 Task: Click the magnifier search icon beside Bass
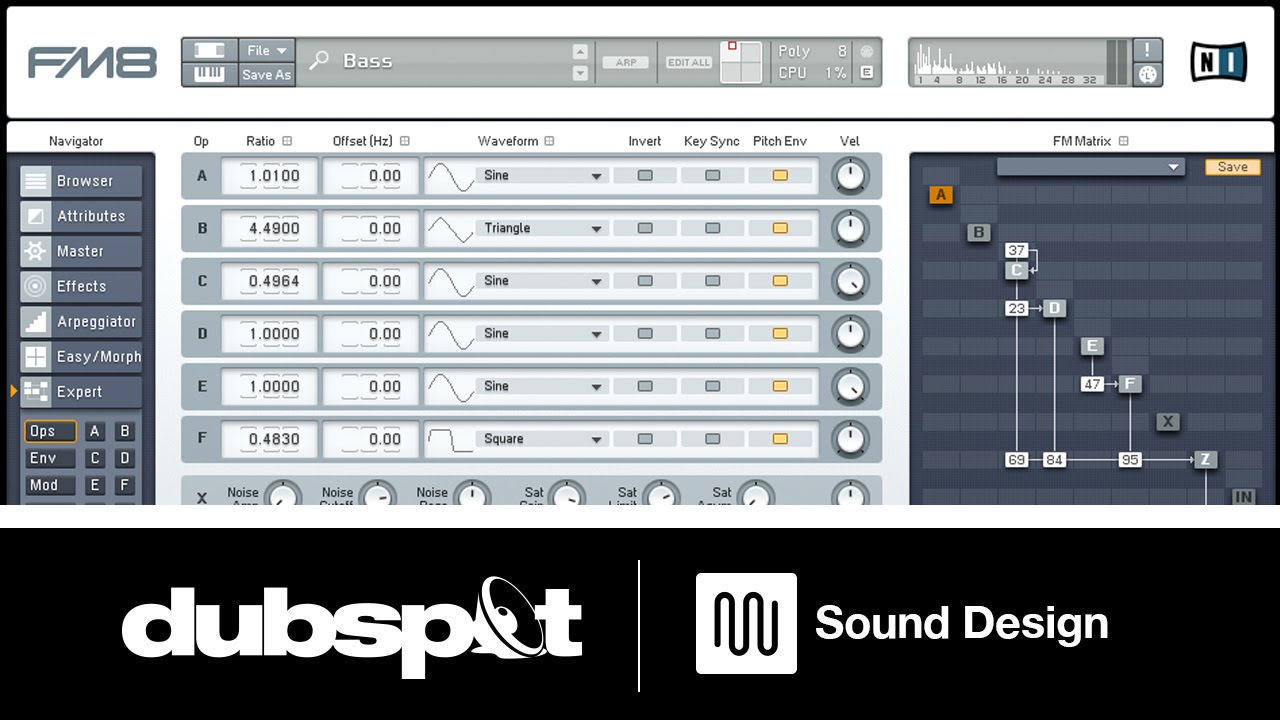click(319, 61)
